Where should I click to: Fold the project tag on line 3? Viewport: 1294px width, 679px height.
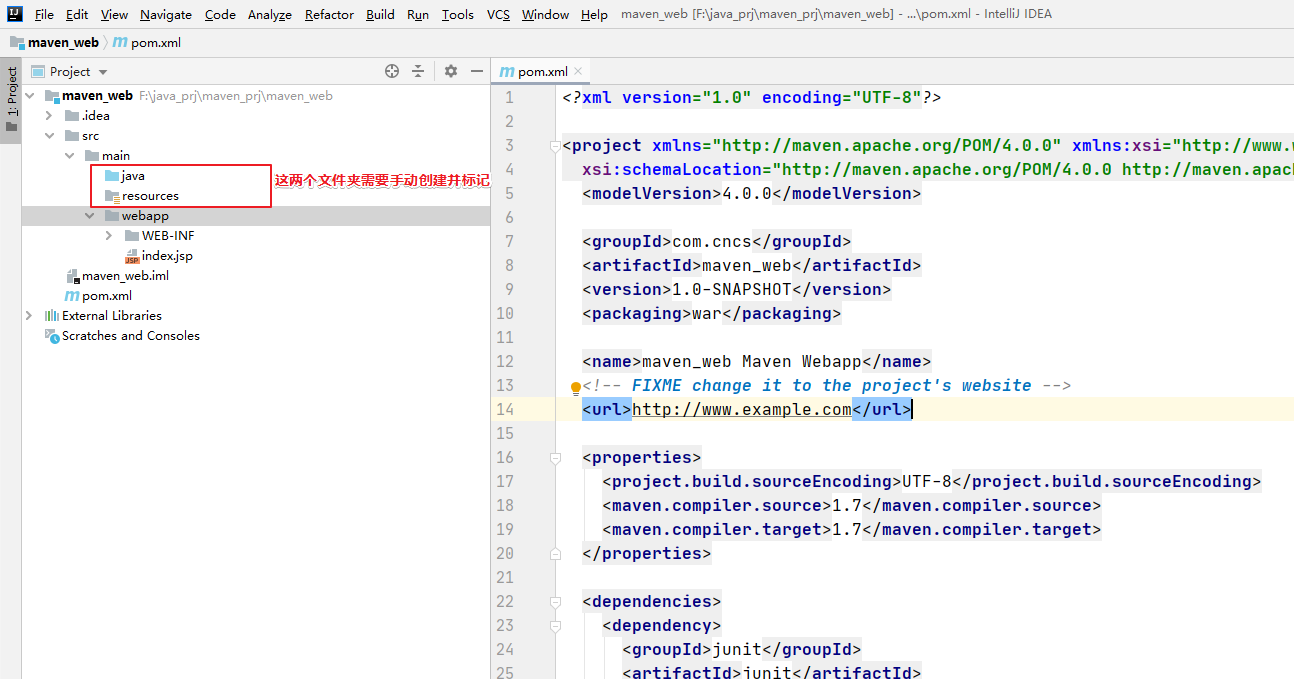pos(555,146)
